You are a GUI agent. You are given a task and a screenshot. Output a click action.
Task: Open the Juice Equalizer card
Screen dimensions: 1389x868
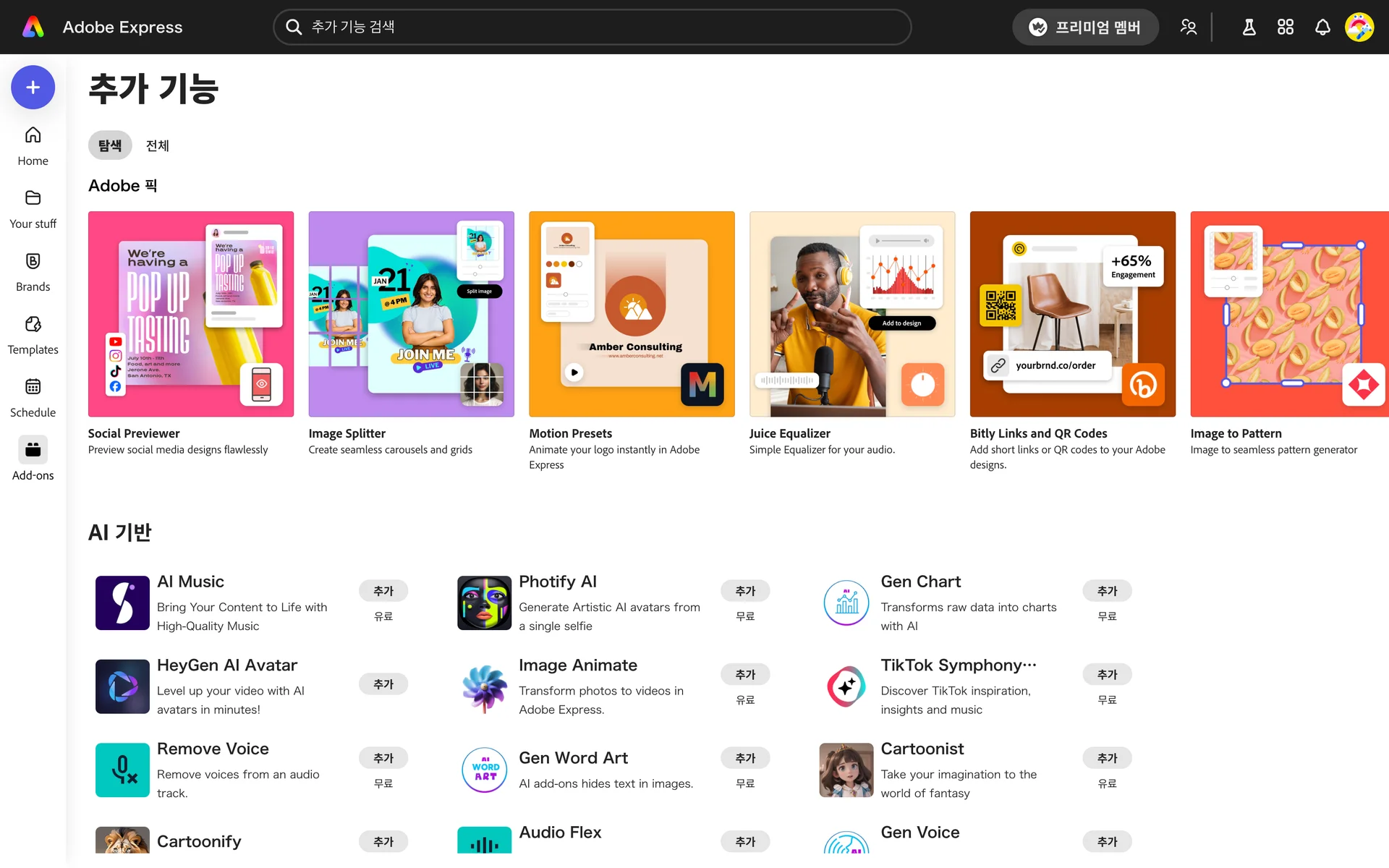click(851, 314)
